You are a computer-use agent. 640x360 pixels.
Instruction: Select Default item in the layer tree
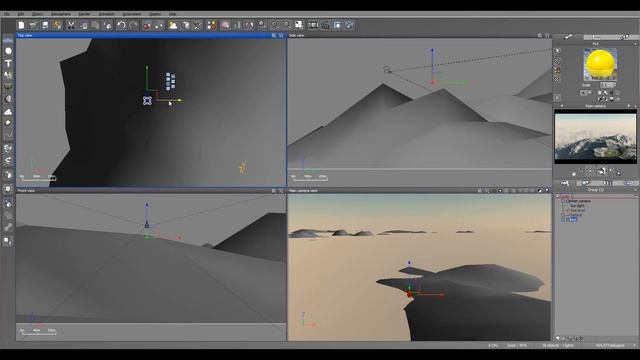(576, 215)
